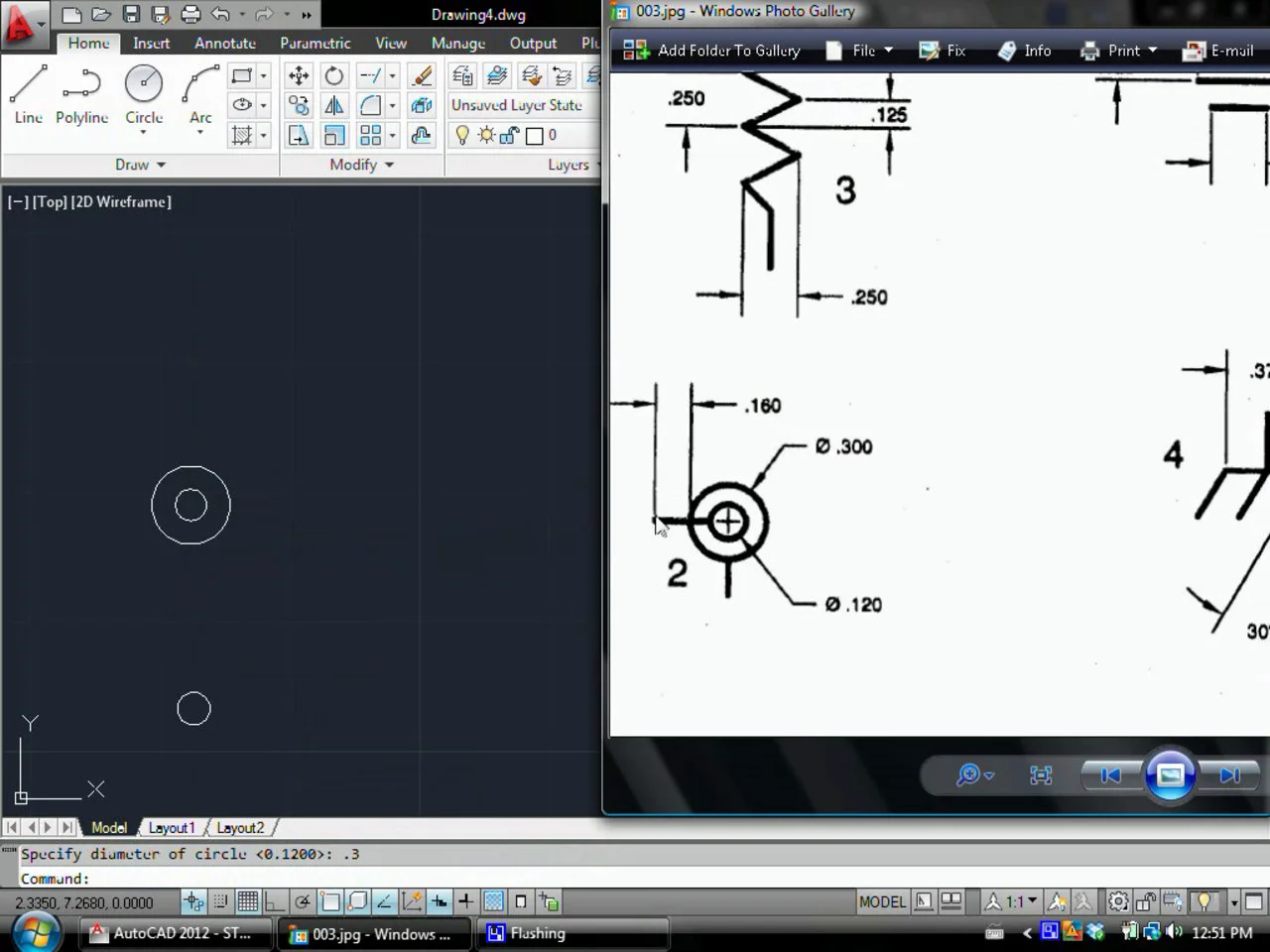
Task: Open the Parametric ribbon tab
Action: 315,43
